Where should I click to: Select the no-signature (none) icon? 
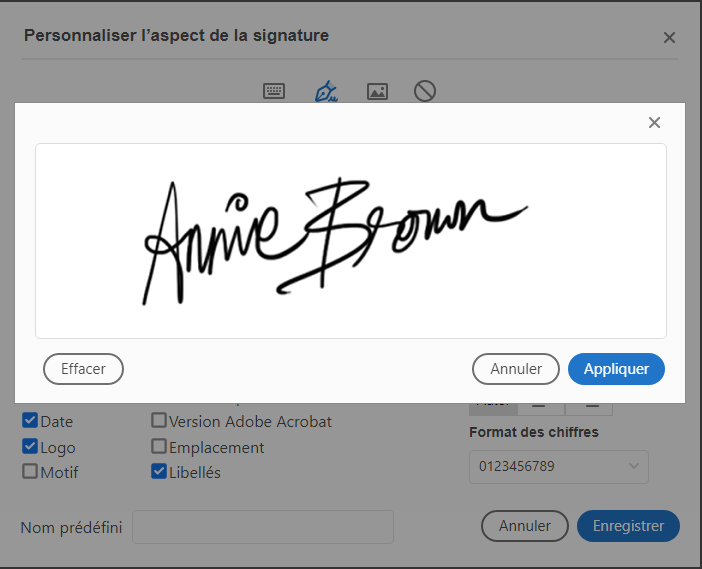tap(425, 92)
